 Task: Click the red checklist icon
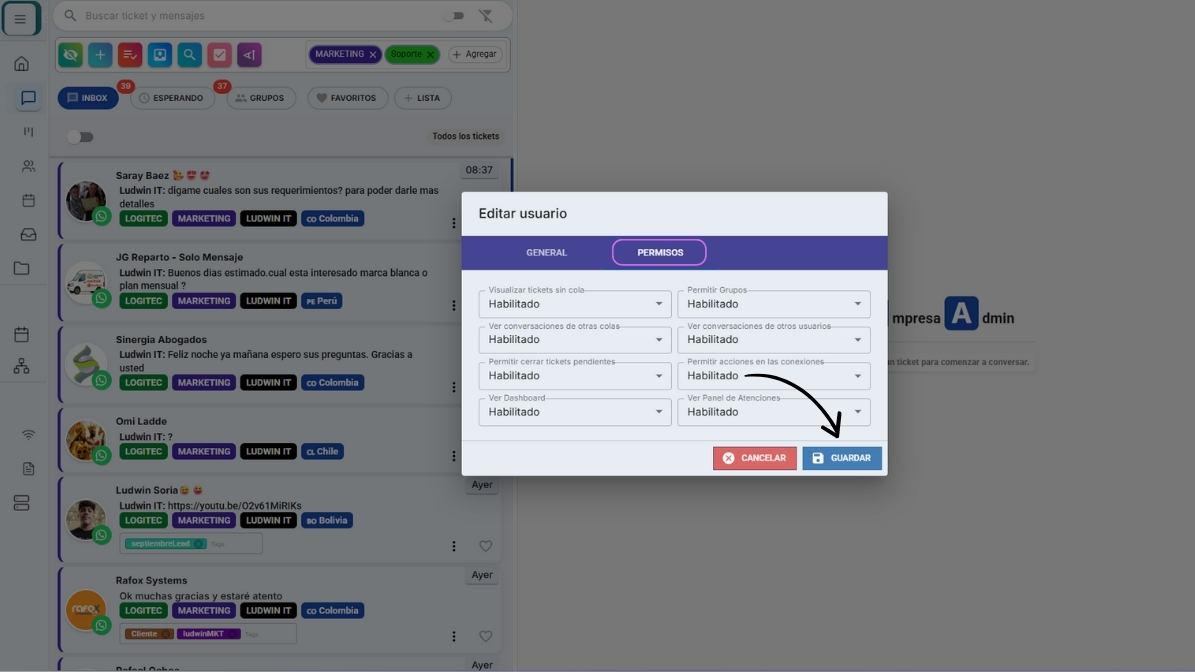pos(129,55)
